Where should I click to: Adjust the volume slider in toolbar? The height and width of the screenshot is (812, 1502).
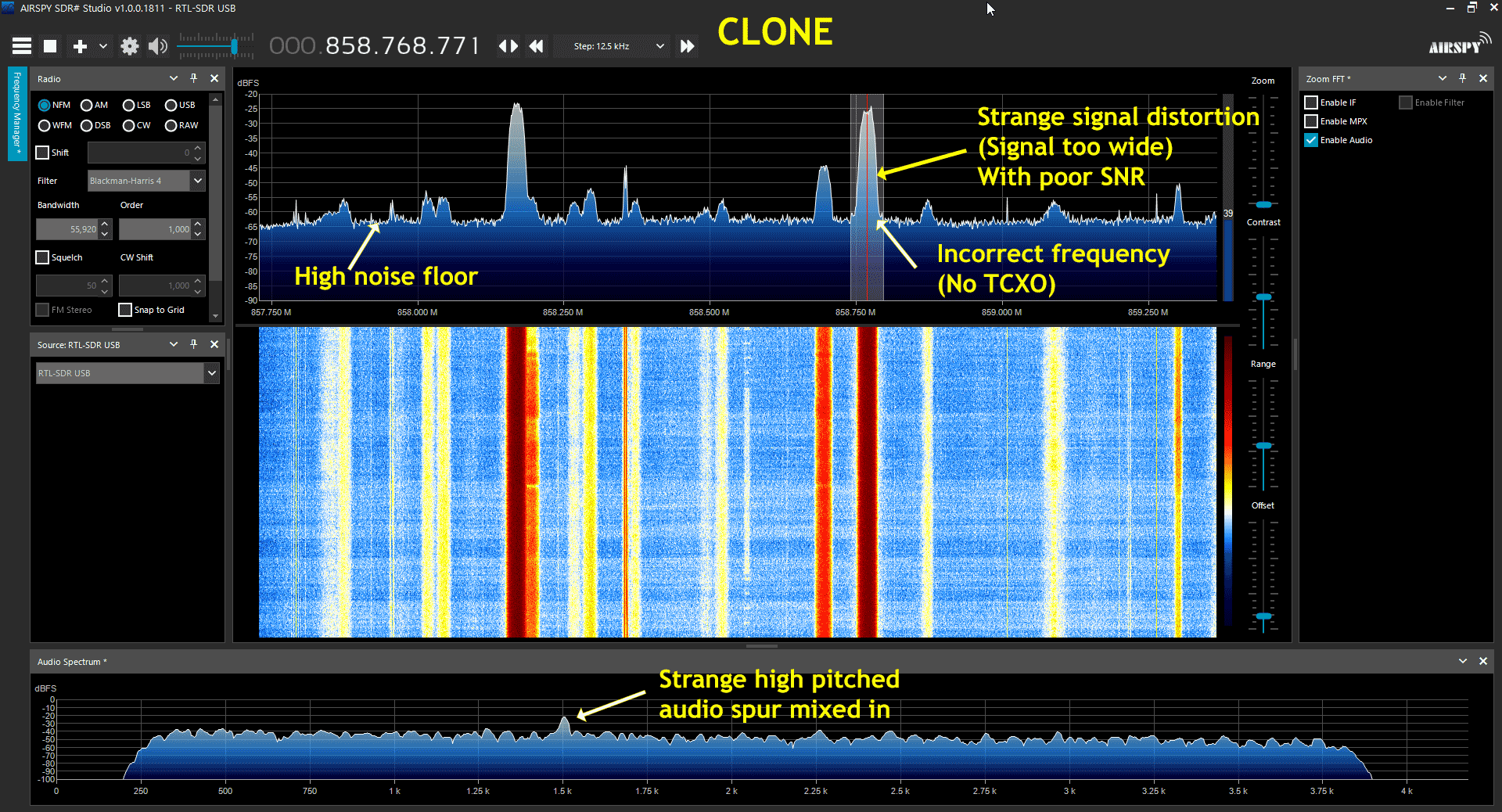233,47
